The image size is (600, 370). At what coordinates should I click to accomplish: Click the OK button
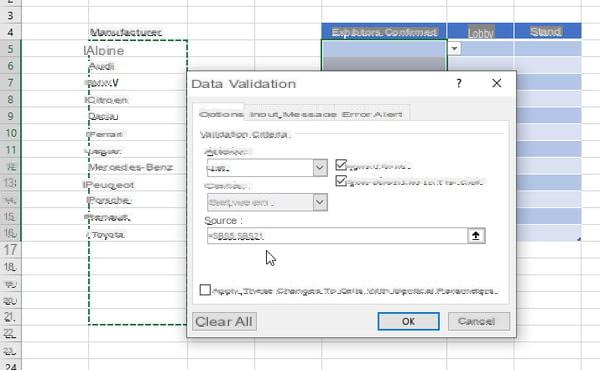coord(408,321)
